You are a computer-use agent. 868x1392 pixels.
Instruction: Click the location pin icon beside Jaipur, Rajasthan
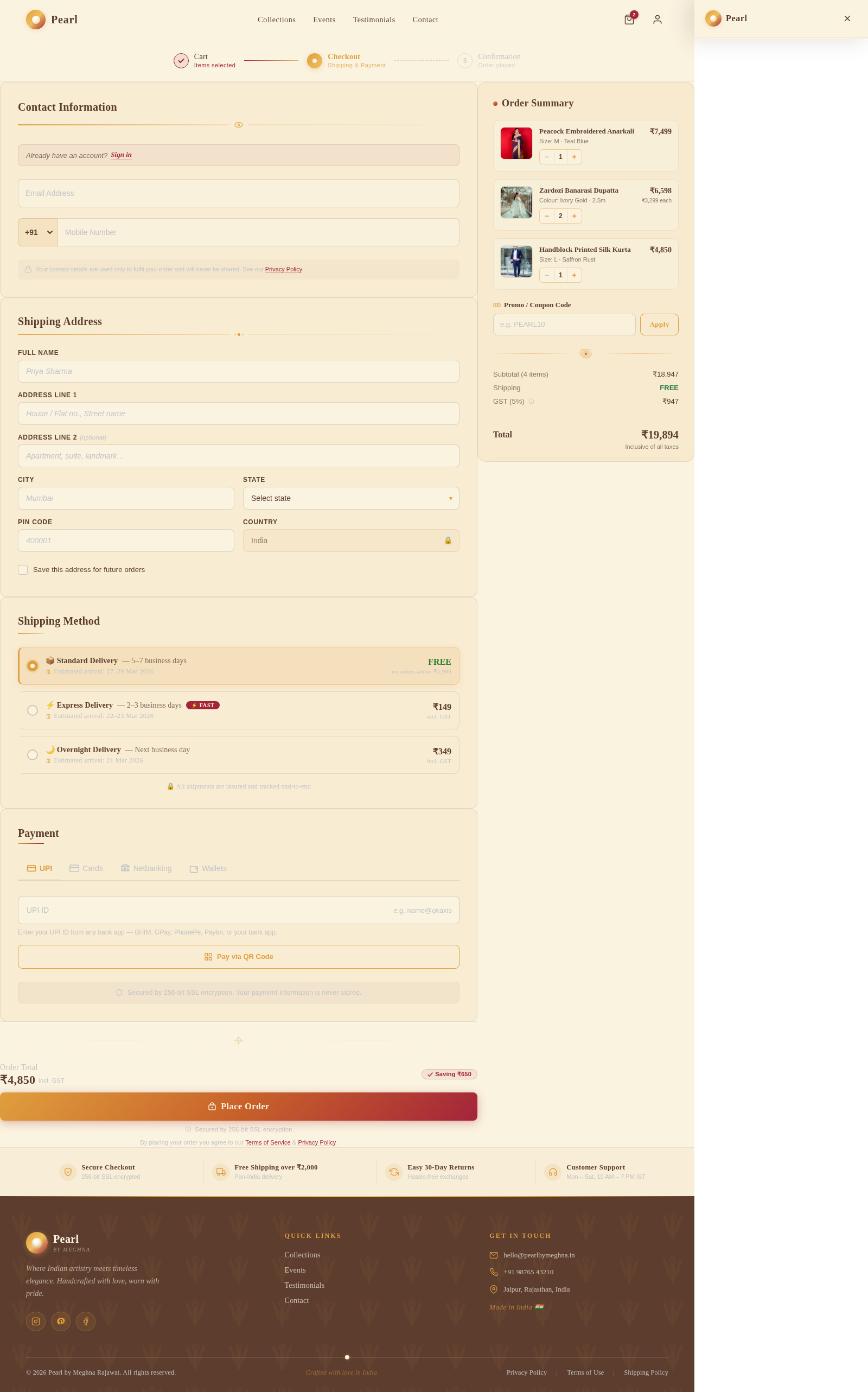pyautogui.click(x=493, y=1289)
